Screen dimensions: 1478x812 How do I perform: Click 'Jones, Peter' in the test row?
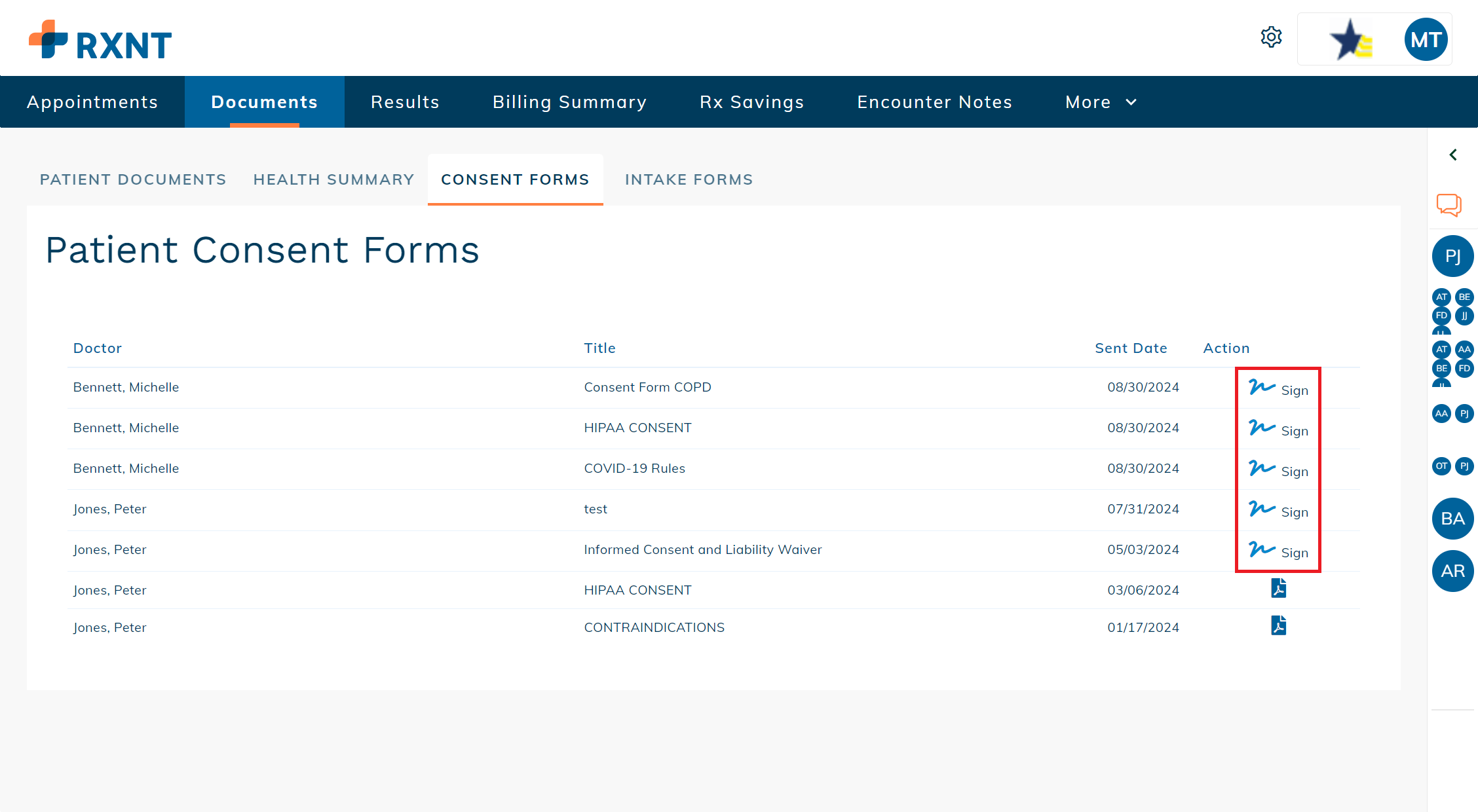click(109, 509)
